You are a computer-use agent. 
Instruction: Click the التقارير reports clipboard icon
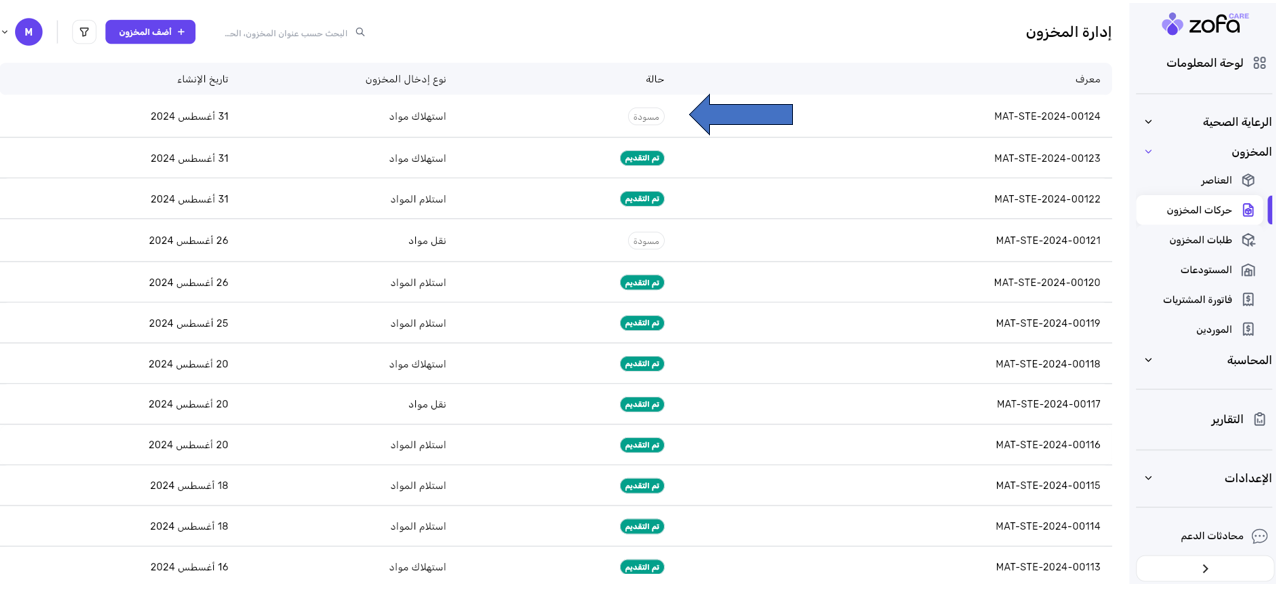(x=1259, y=419)
